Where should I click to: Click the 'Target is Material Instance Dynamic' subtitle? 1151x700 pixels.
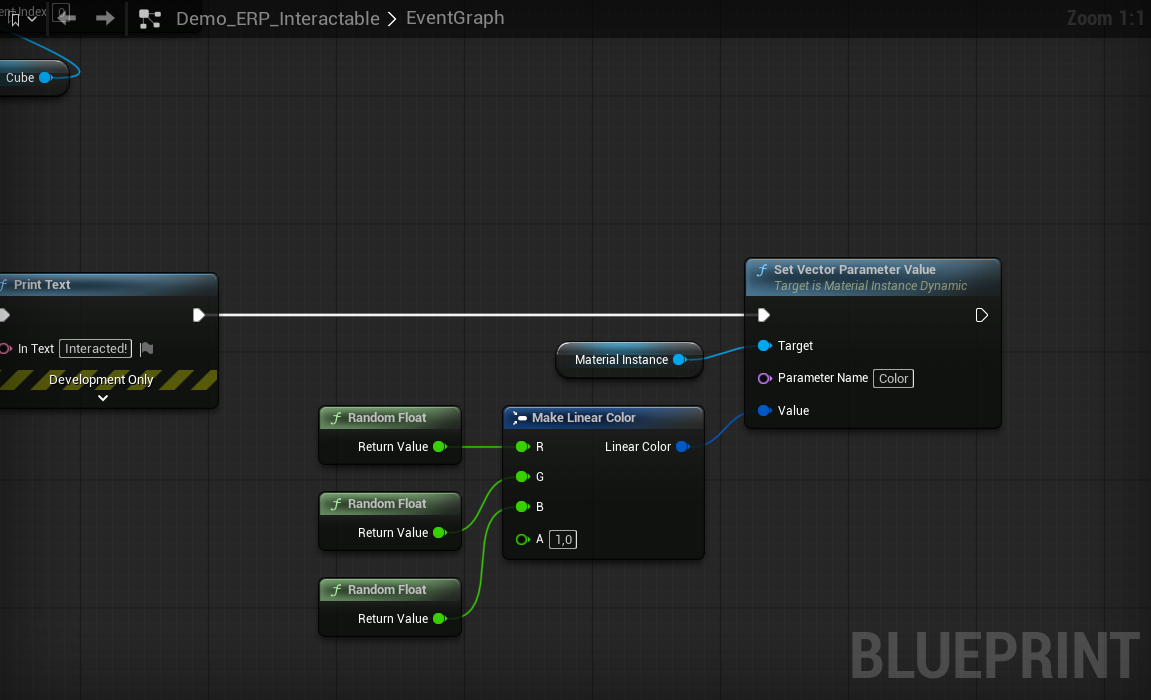[871, 285]
